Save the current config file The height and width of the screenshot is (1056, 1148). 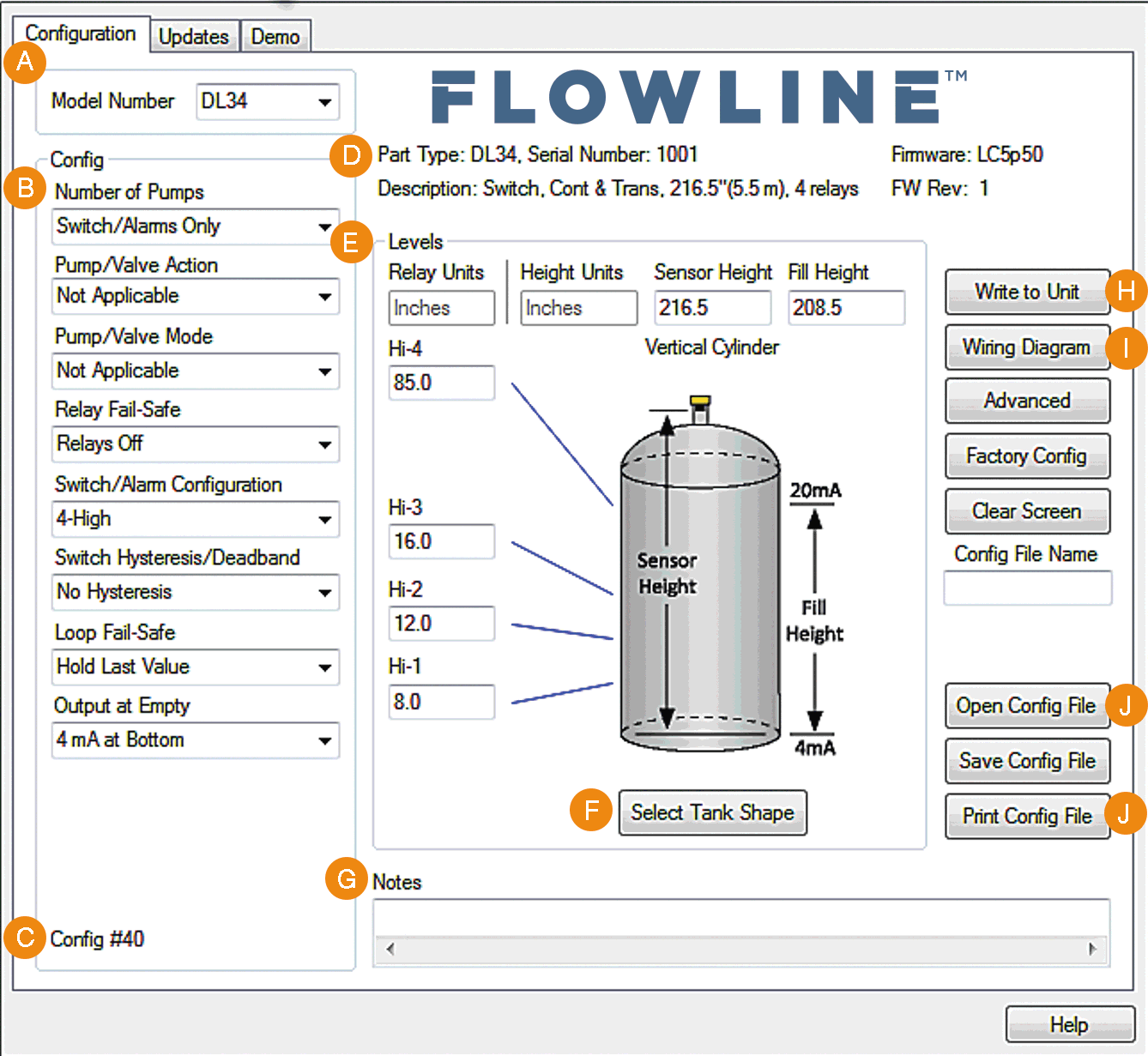click(x=1027, y=761)
